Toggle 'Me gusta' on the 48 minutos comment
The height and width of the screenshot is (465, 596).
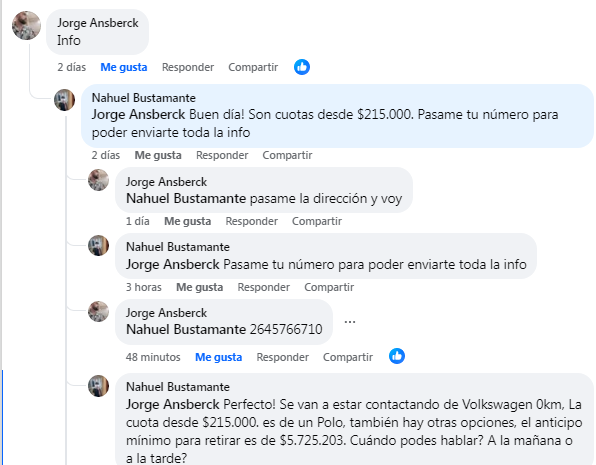[219, 357]
